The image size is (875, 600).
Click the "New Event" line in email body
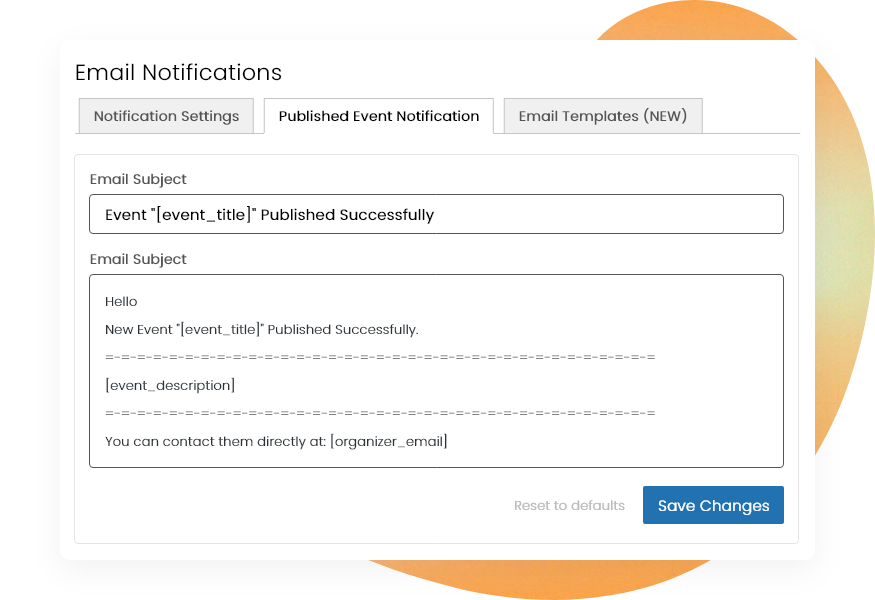[262, 329]
